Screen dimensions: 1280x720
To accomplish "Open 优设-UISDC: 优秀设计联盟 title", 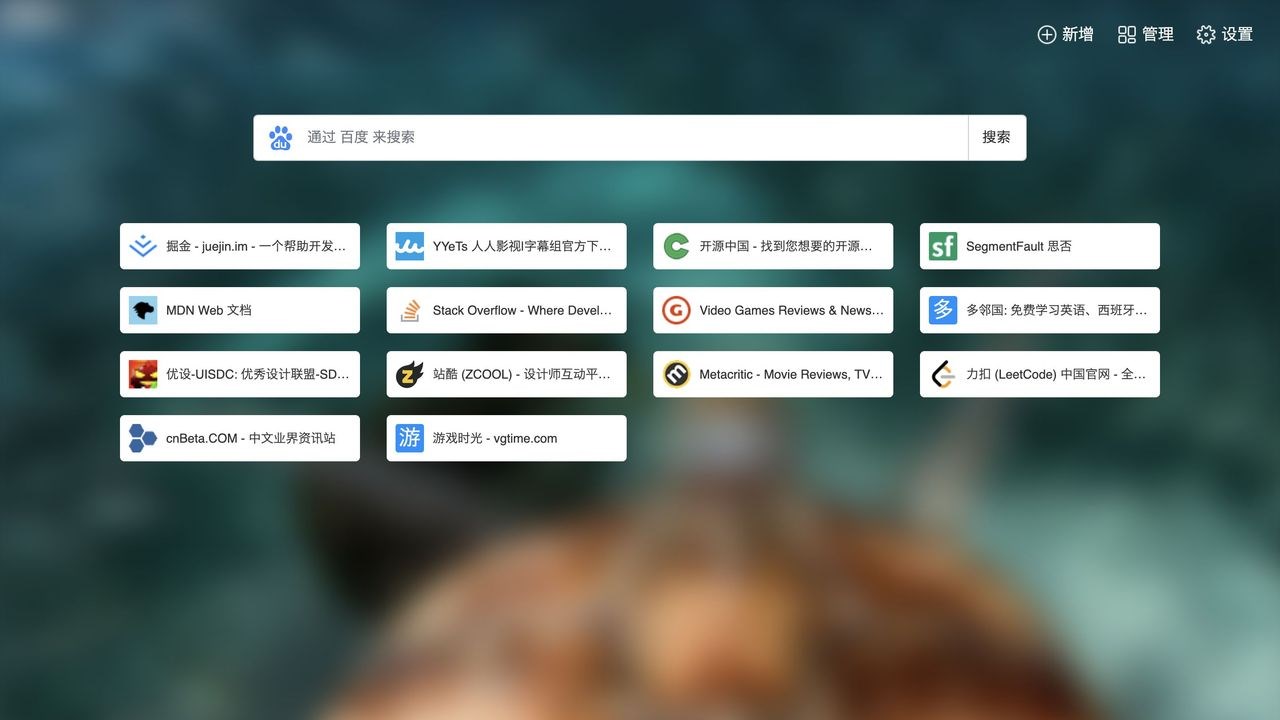I will pyautogui.click(x=258, y=374).
